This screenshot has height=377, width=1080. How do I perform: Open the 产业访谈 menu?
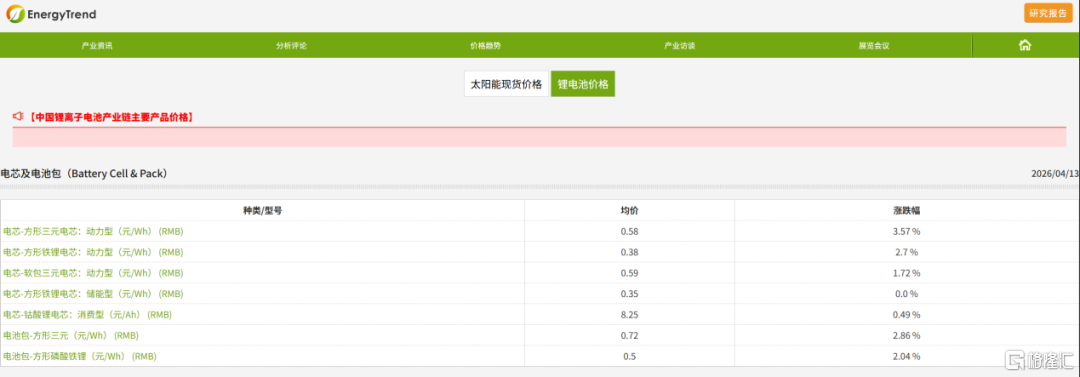(679, 46)
